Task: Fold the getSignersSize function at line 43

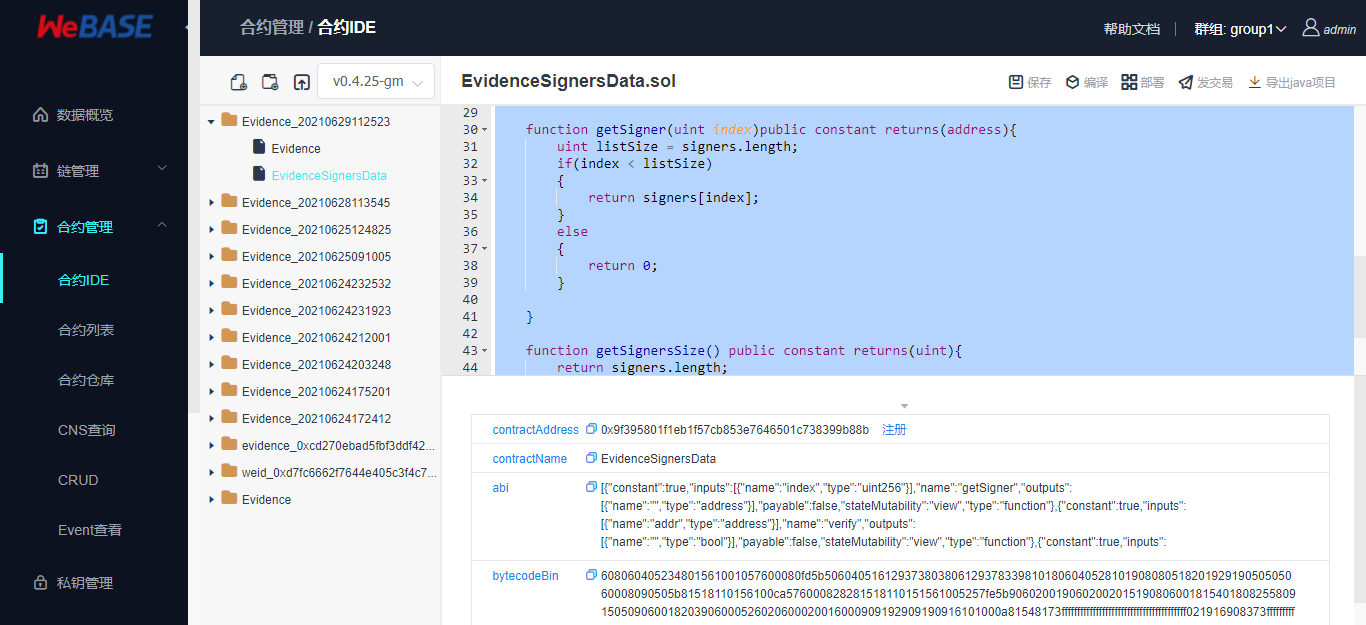Action: pyautogui.click(x=485, y=351)
